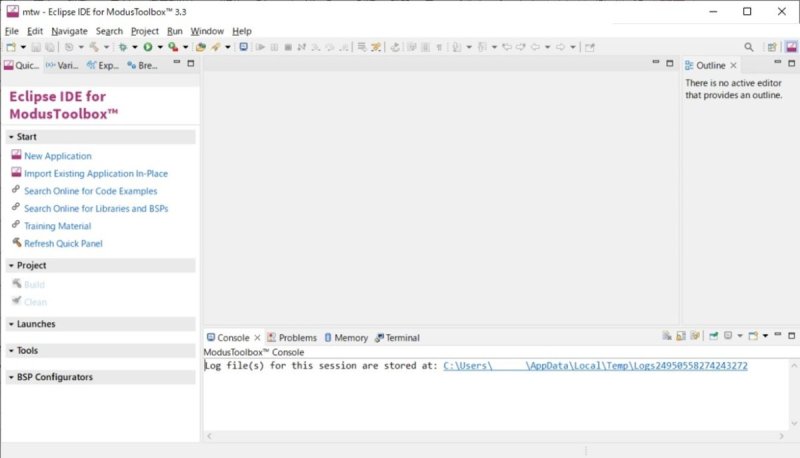Click the console scroll-down arrow
800x458 pixels.
[x=794, y=423]
